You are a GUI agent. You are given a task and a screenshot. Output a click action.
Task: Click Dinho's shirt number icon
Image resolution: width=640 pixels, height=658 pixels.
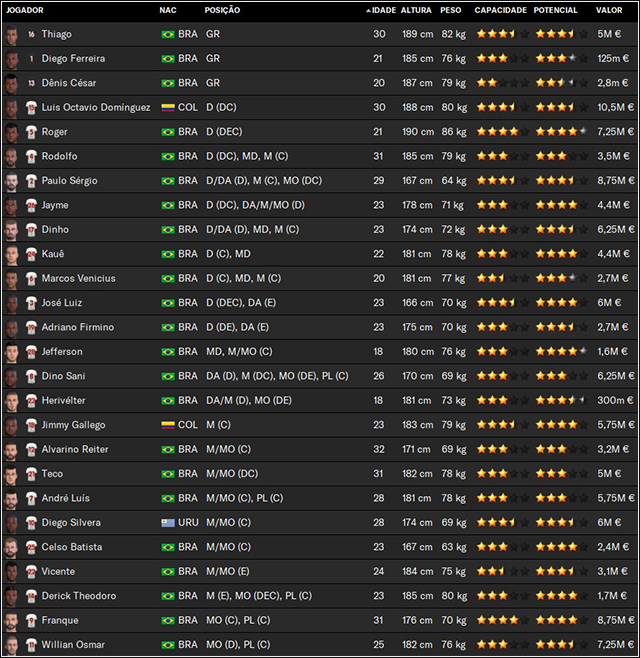point(31,230)
